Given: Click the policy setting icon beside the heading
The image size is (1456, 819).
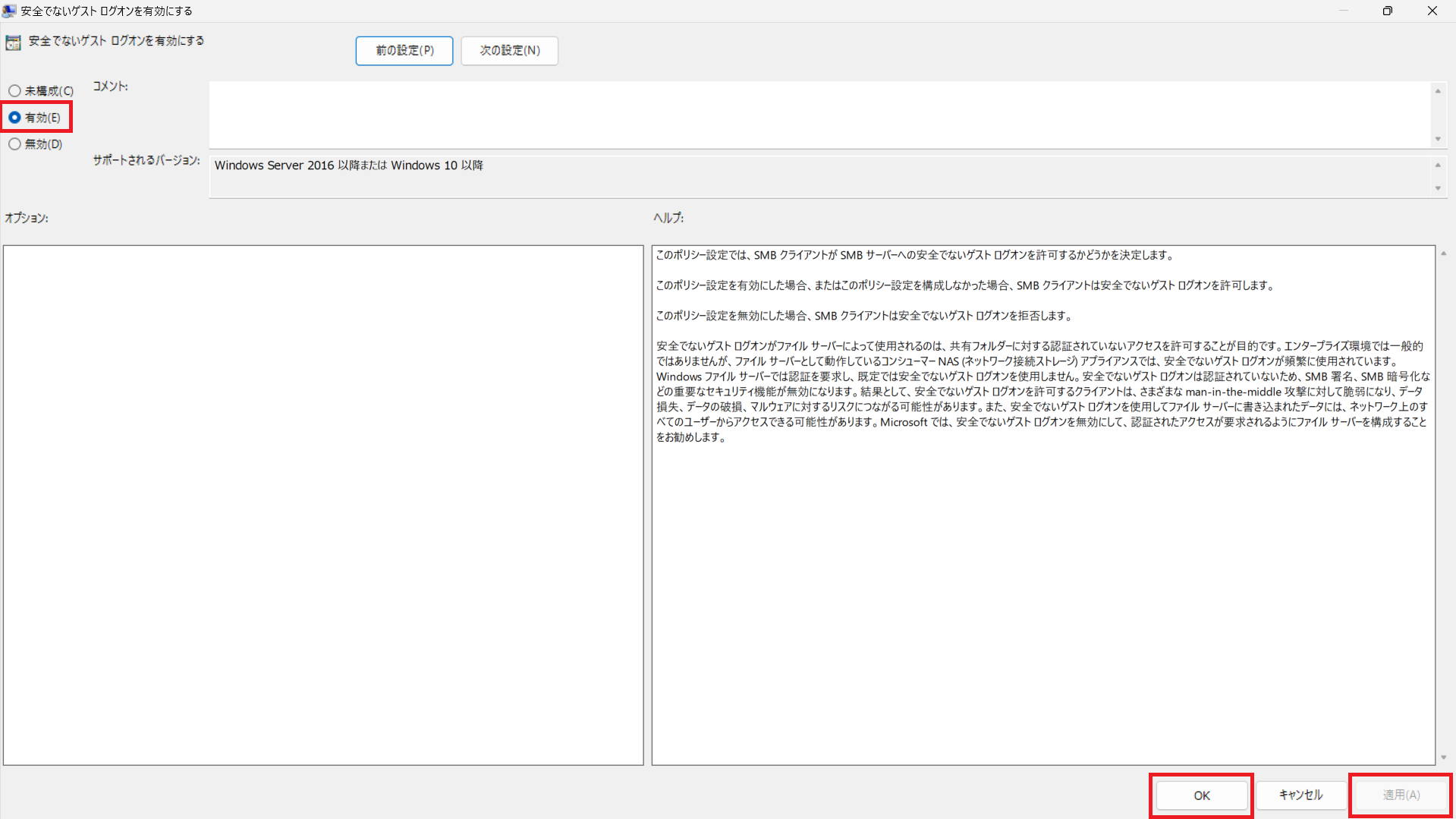Looking at the screenshot, I should click(x=13, y=43).
